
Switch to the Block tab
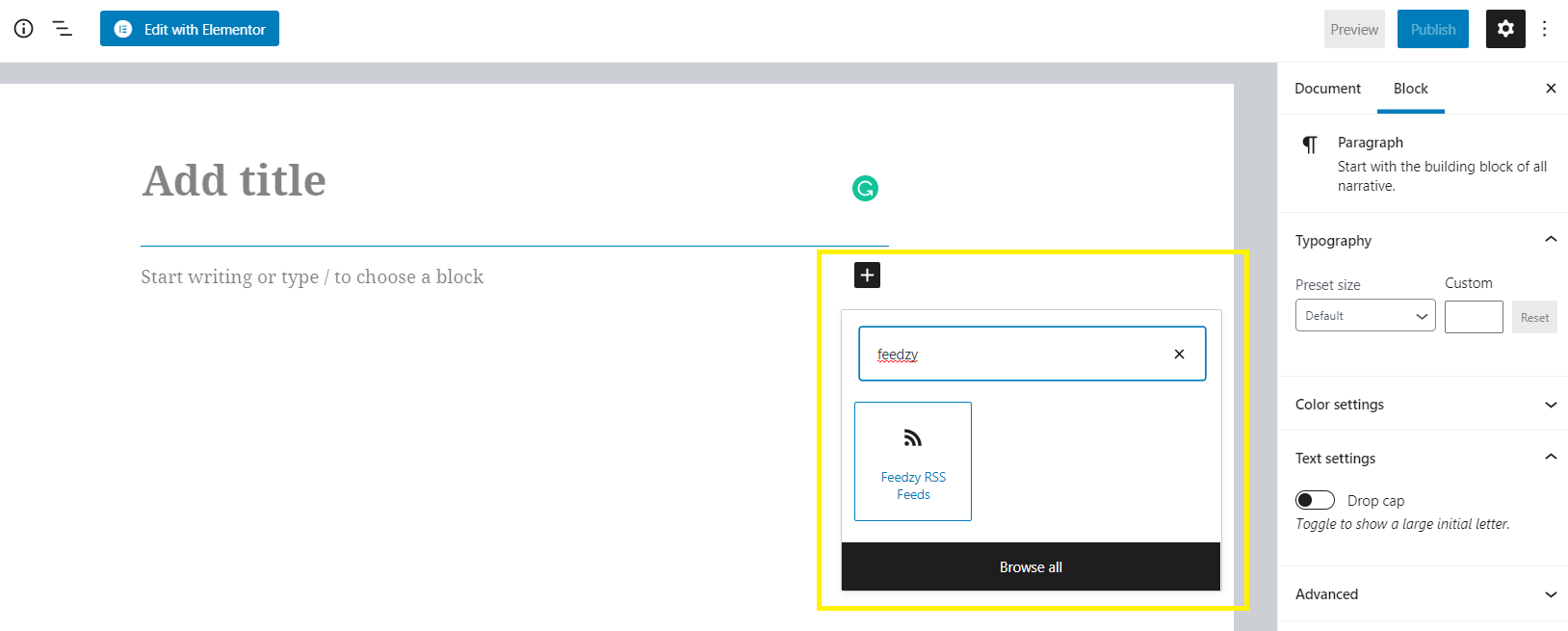point(1411,89)
